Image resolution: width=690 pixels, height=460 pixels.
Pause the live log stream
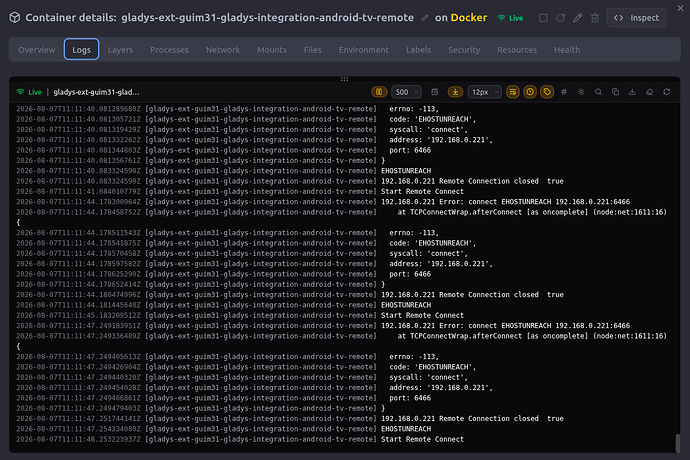(379, 92)
